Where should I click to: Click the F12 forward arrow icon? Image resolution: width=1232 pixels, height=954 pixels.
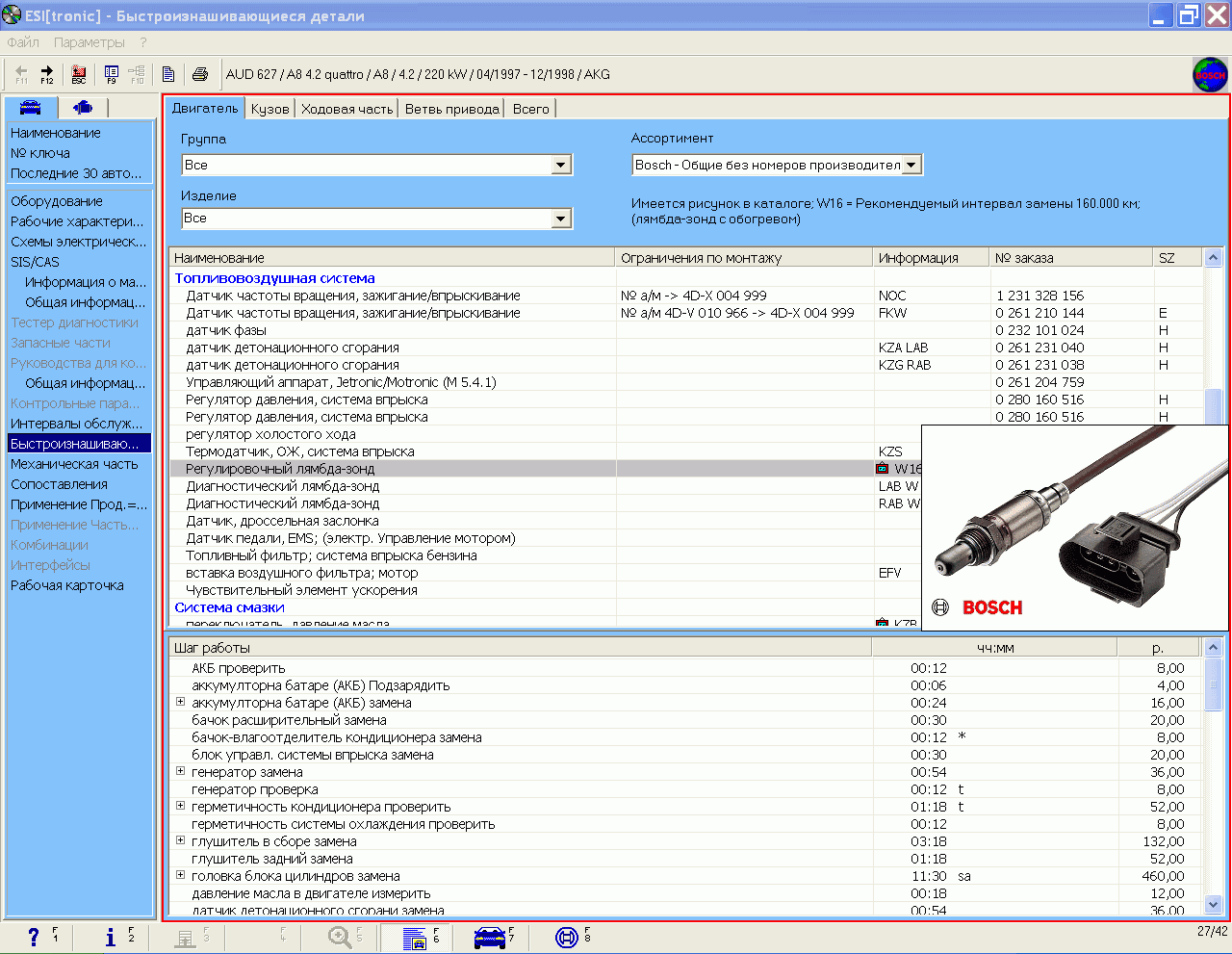coord(46,74)
